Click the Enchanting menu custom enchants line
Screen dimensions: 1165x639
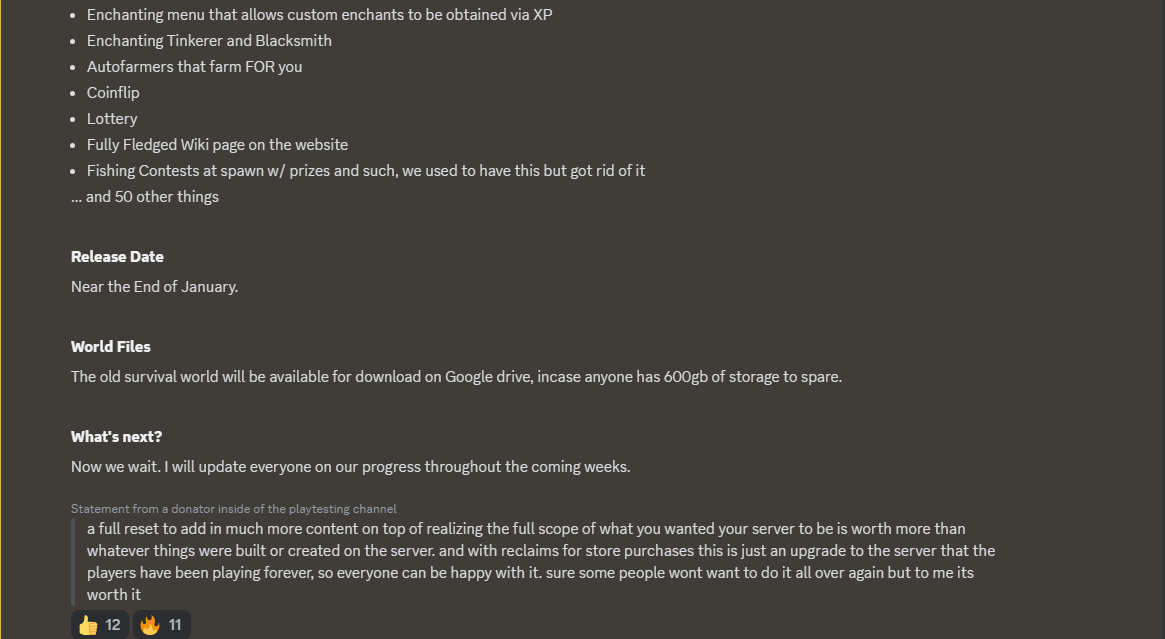click(319, 15)
